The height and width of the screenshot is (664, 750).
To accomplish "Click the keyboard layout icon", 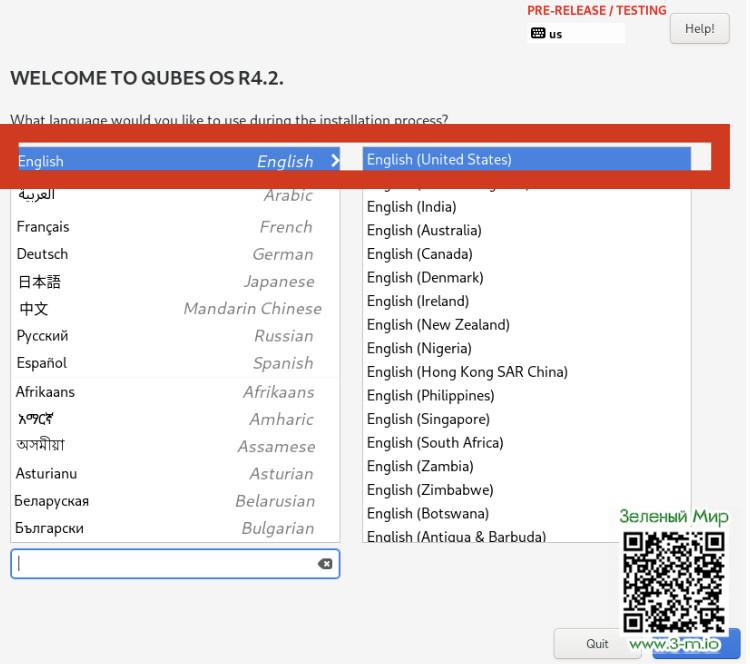I will (538, 33).
